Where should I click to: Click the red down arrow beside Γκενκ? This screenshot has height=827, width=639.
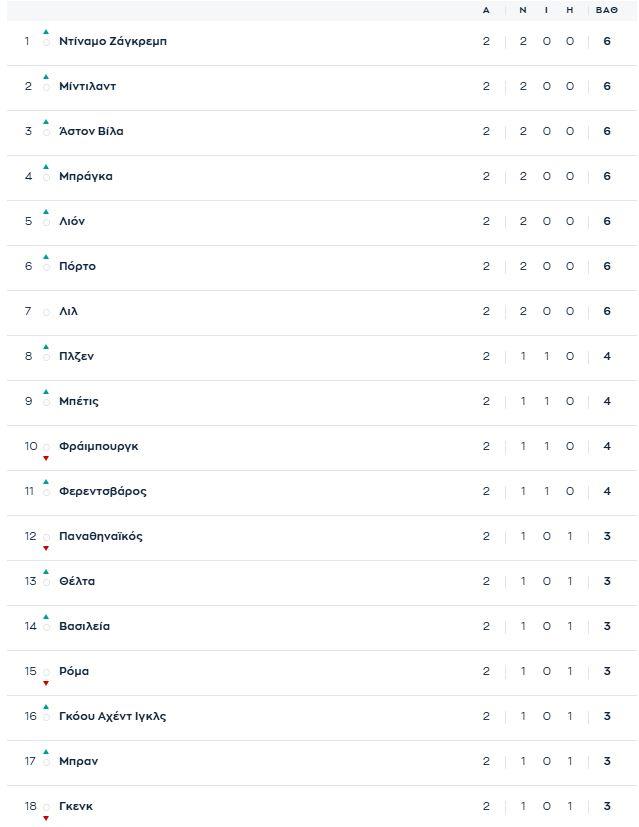[46, 818]
